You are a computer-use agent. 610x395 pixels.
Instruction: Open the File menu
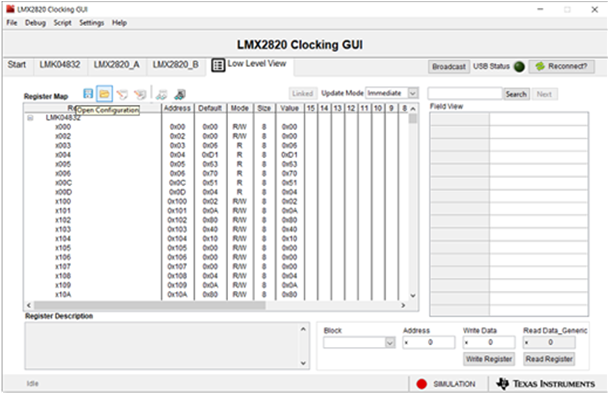click(x=12, y=23)
